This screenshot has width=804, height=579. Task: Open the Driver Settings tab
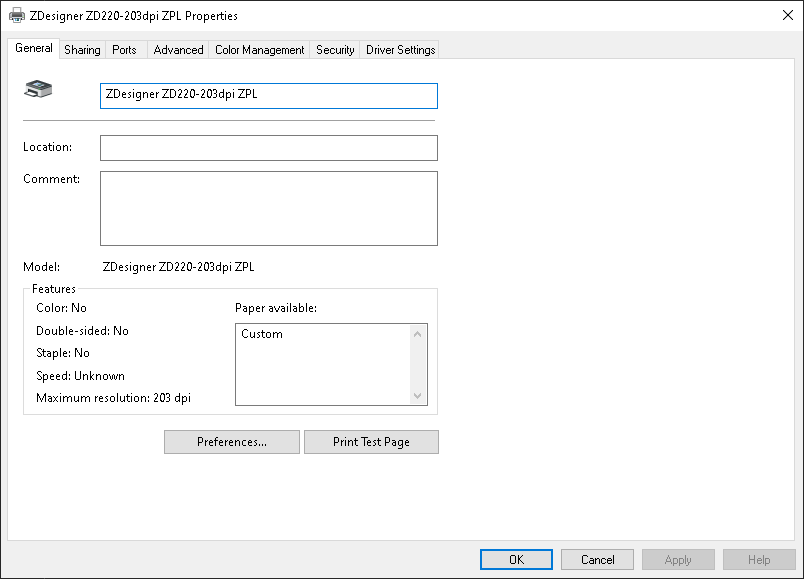(399, 49)
